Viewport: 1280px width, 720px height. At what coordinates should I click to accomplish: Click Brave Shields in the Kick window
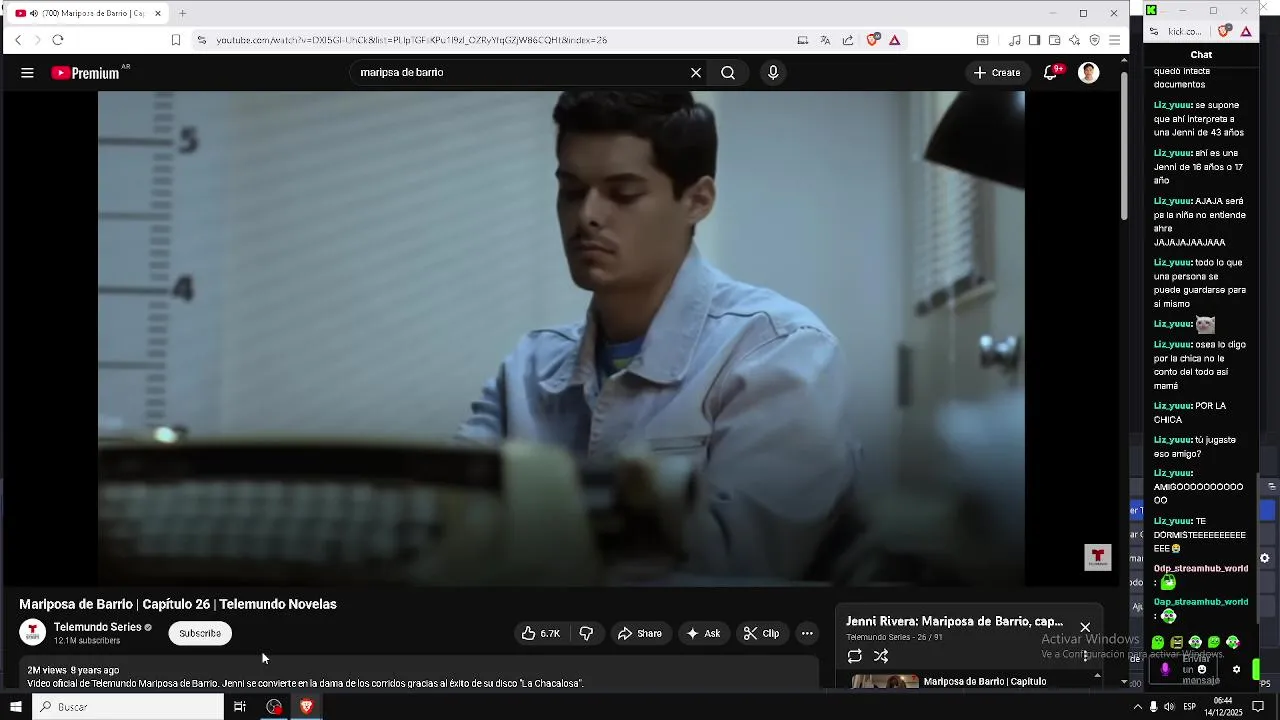click(1224, 31)
